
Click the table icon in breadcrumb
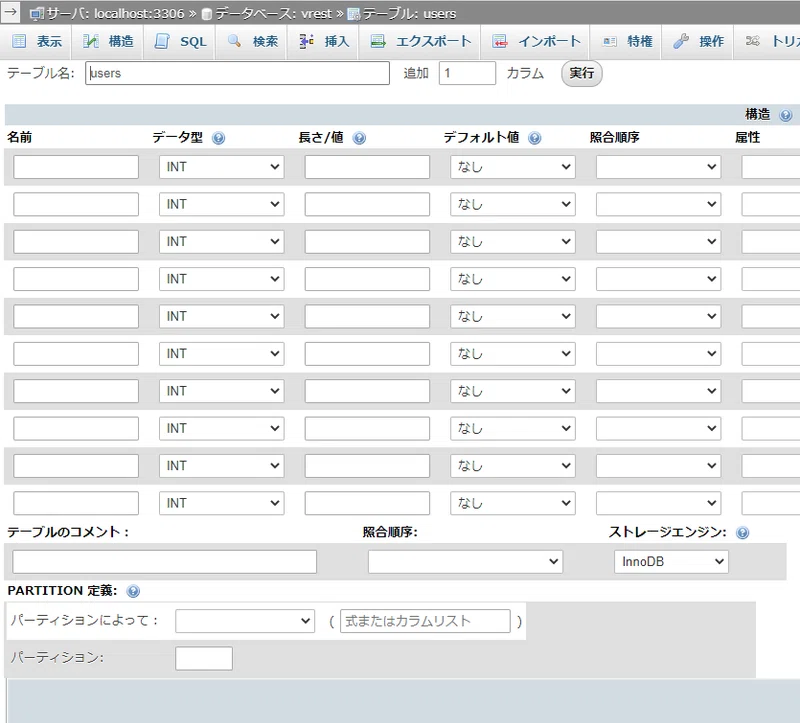[x=354, y=14]
